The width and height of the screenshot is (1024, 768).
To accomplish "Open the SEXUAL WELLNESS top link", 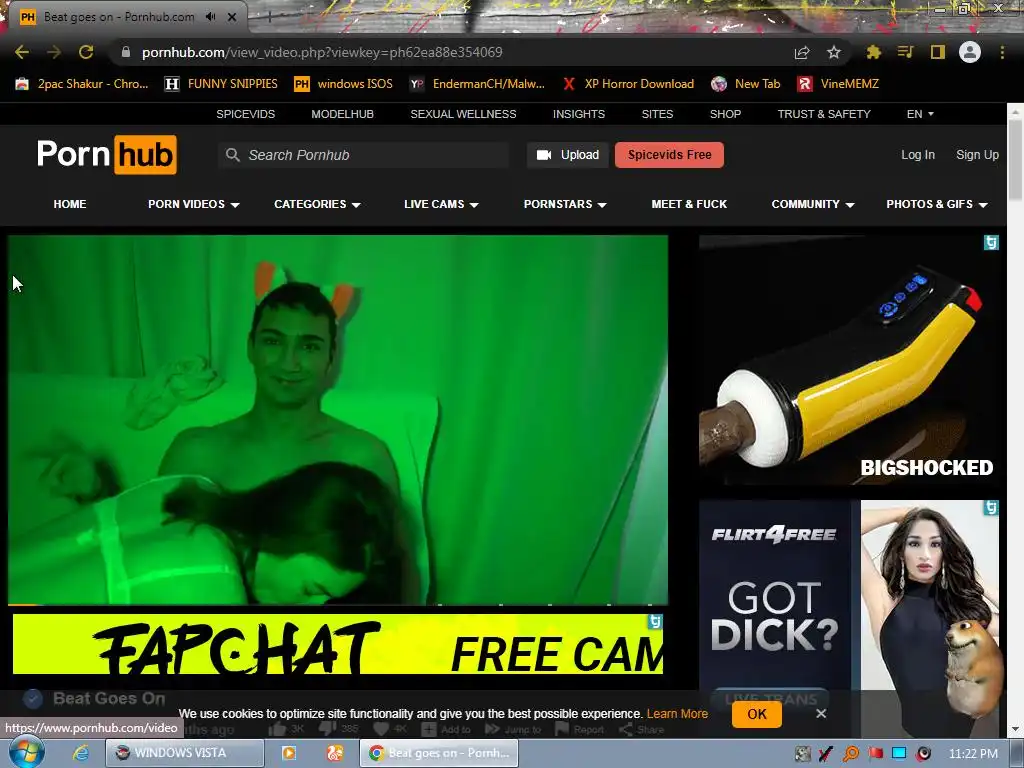I will pyautogui.click(x=463, y=114).
